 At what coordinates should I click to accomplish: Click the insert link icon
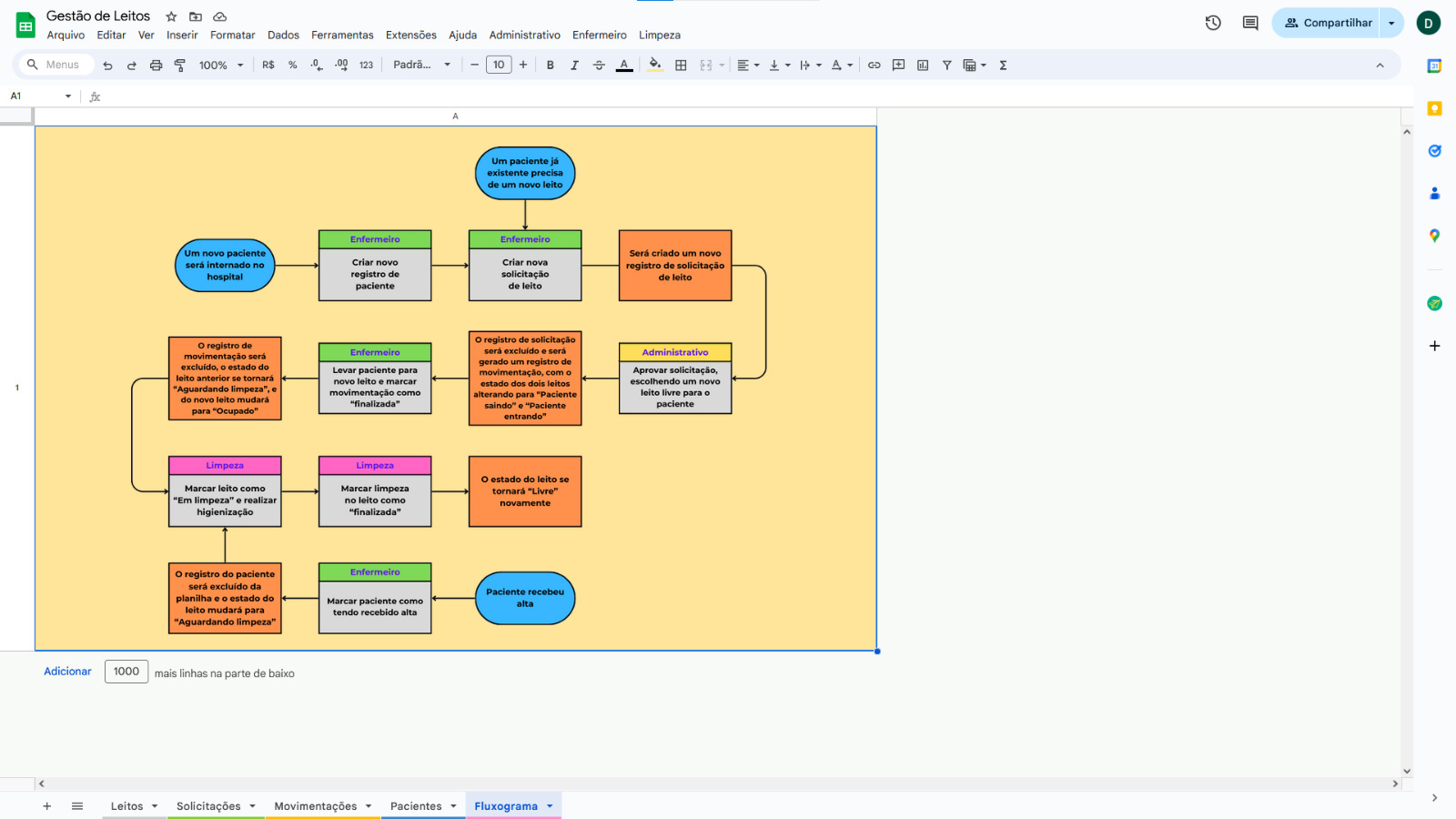pyautogui.click(x=874, y=66)
